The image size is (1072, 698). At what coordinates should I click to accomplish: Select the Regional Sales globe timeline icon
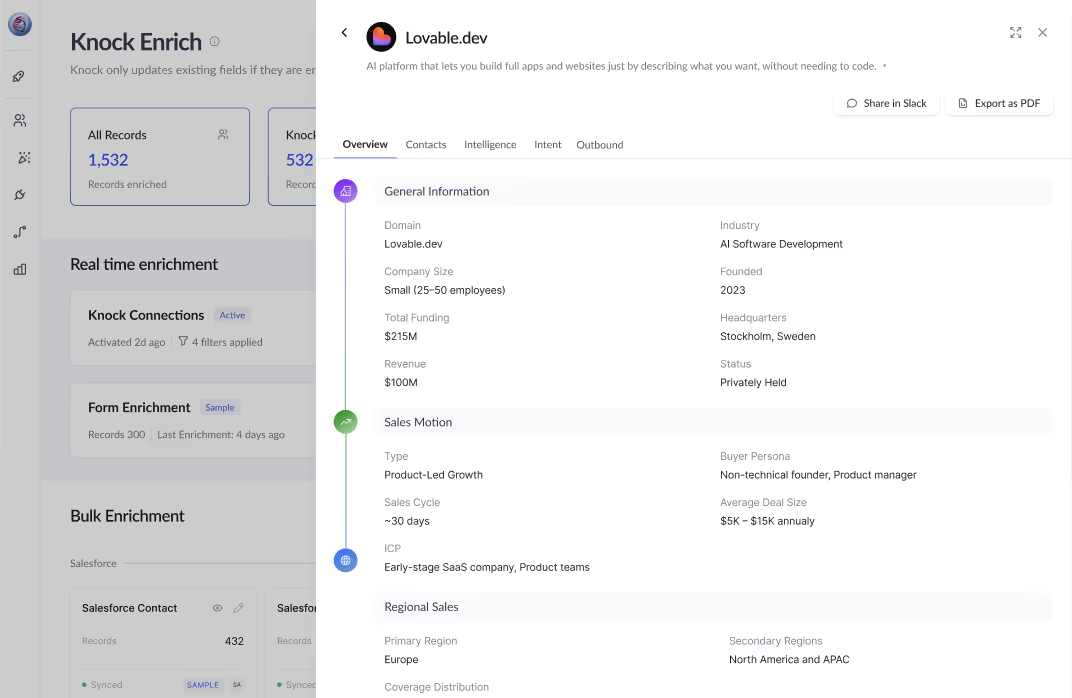pos(345,560)
